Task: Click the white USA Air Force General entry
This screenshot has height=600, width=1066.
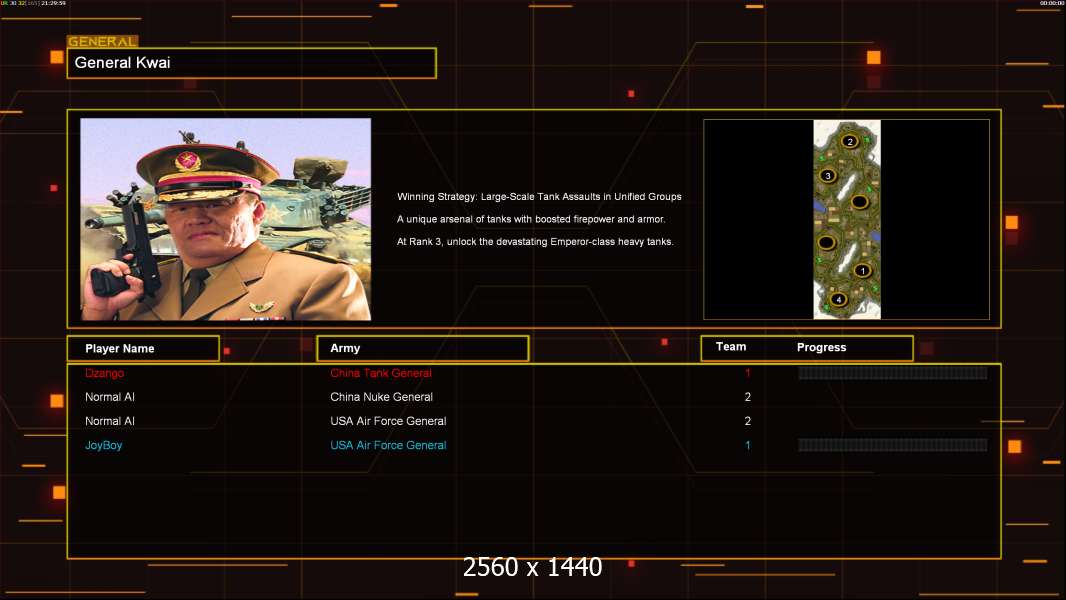Action: [x=388, y=421]
